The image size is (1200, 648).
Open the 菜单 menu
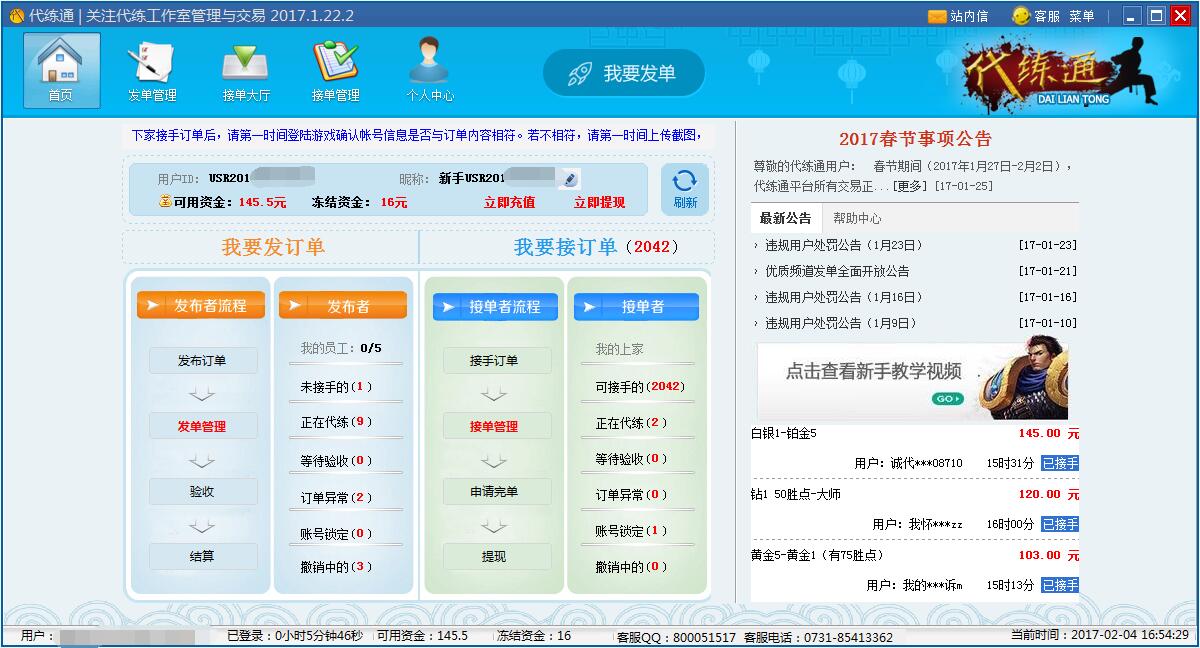coord(1082,16)
